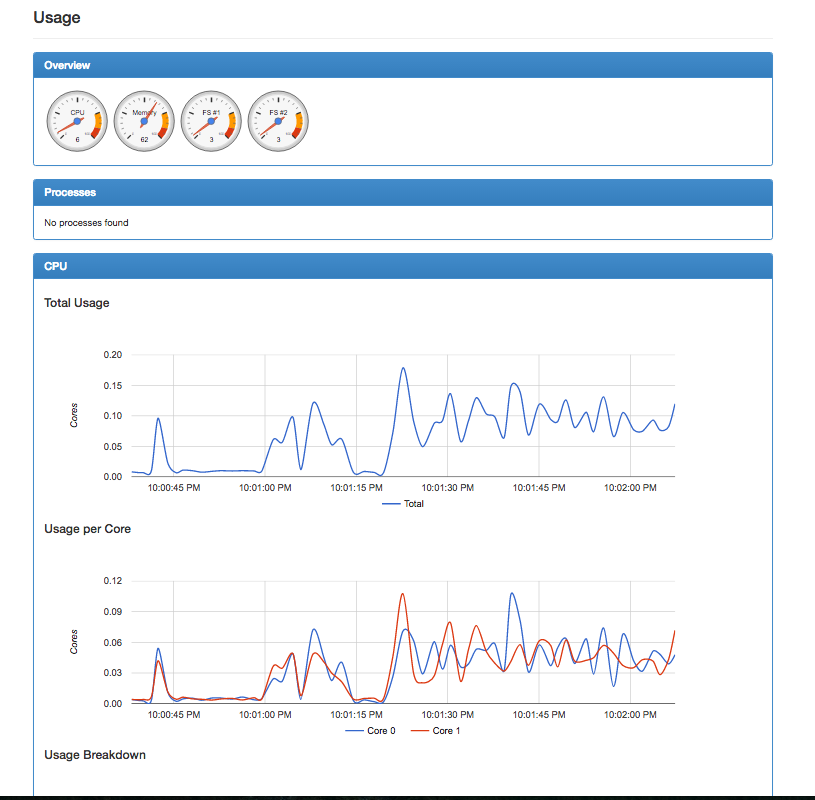
Task: Click the Processes panel header
Action: click(x=402, y=192)
